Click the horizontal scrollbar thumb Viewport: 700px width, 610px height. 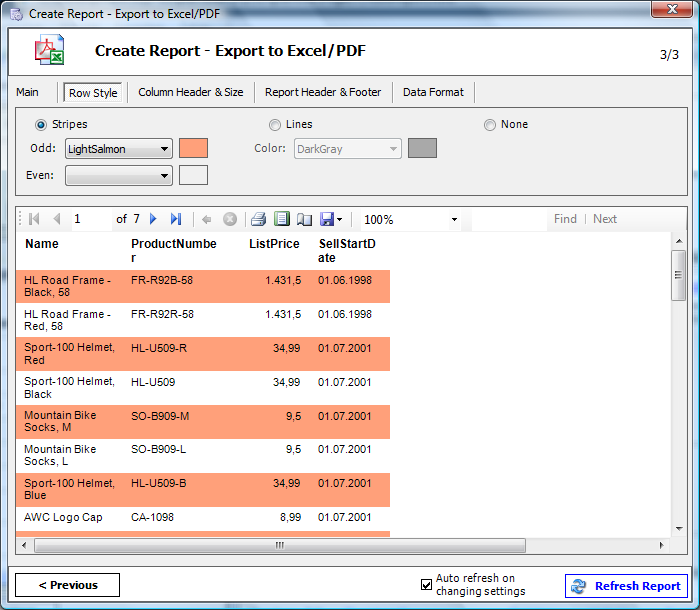280,545
